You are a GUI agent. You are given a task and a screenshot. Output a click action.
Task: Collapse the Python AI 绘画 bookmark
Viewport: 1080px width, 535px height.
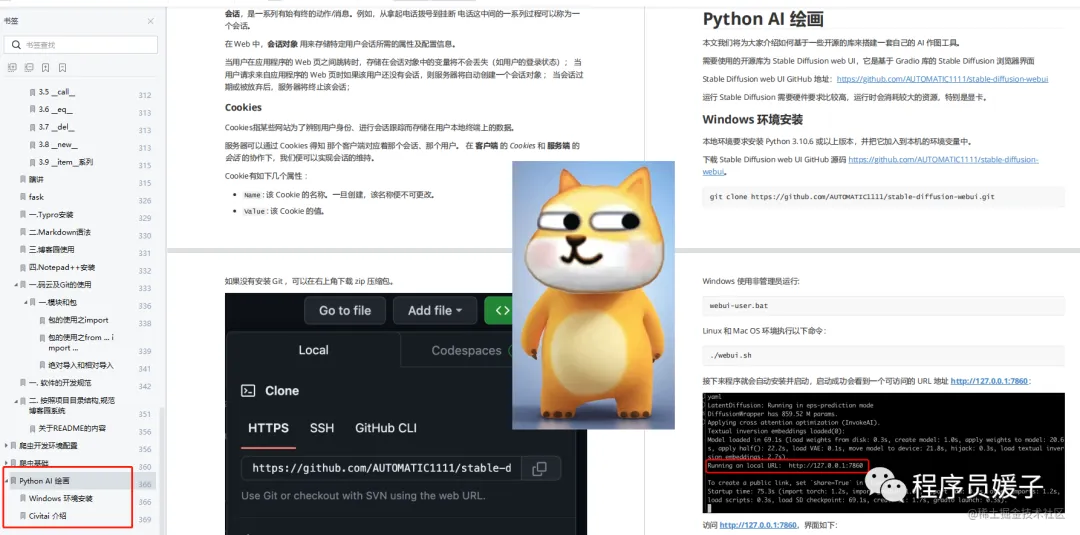pos(6,481)
